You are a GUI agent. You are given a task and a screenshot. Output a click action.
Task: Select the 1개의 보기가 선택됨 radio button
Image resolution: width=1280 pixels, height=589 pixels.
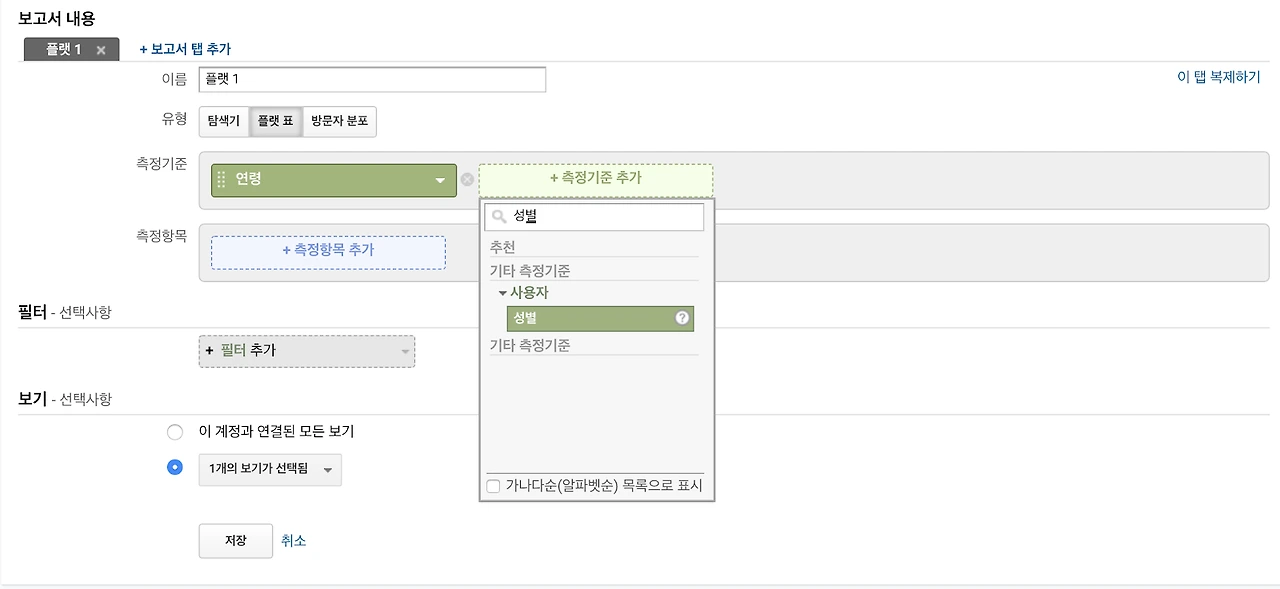175,467
